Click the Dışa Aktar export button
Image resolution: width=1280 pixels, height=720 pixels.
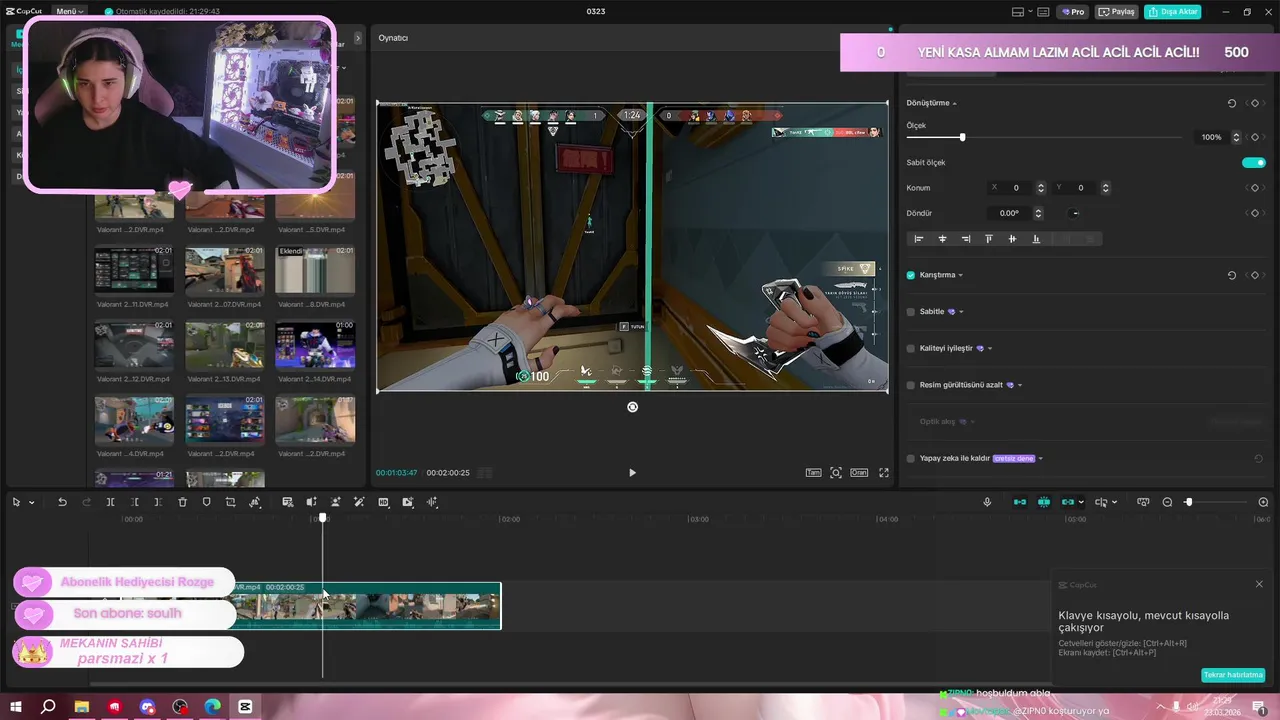pyautogui.click(x=1173, y=12)
